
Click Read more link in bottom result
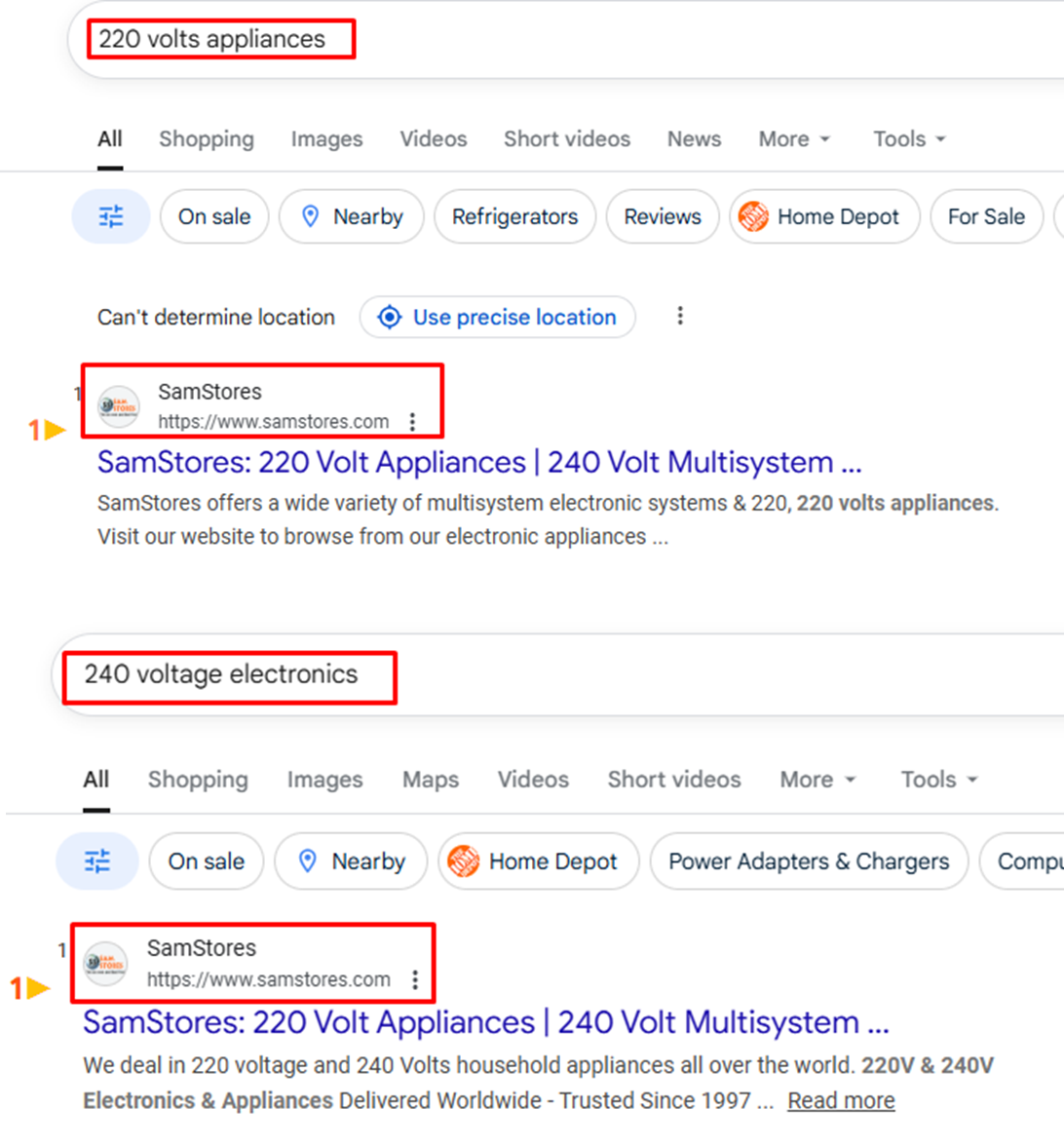tap(841, 1100)
